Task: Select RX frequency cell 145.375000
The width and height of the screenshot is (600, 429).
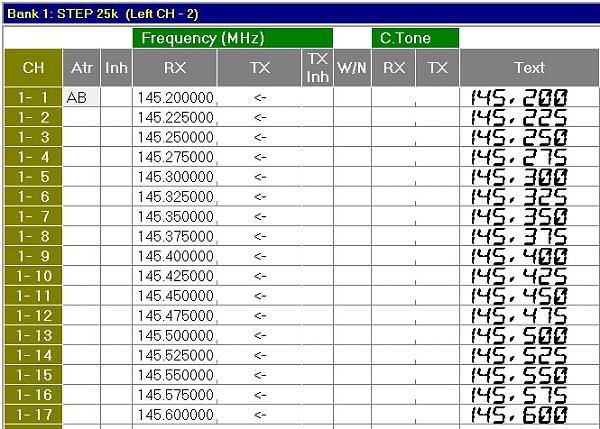Action: (174, 236)
